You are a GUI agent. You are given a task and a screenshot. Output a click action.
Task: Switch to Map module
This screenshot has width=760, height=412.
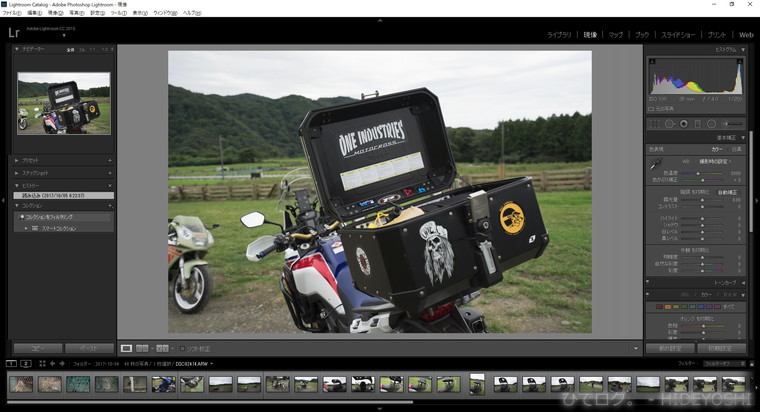coord(616,35)
